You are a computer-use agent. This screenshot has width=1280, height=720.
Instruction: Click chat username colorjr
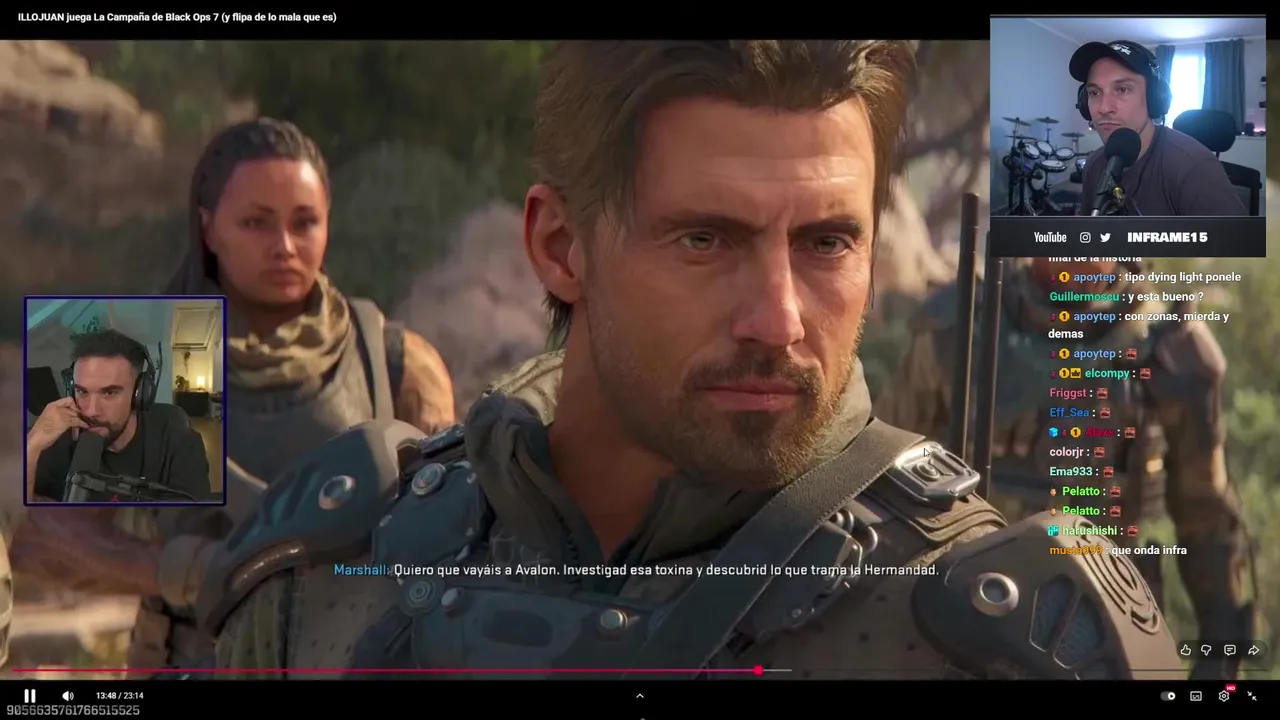click(x=1069, y=452)
